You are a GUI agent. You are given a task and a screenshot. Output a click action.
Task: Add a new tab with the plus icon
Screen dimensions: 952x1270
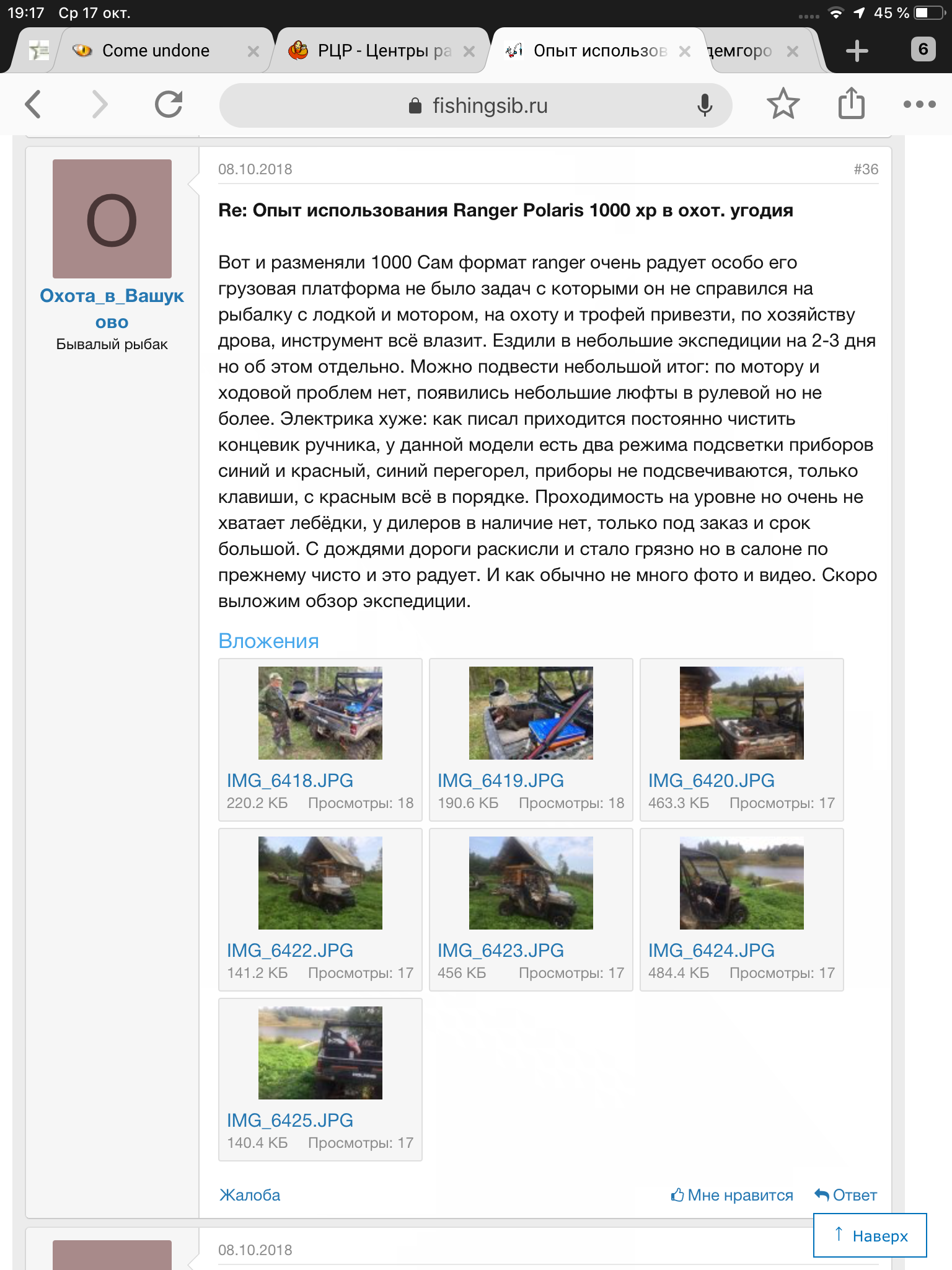click(x=857, y=50)
